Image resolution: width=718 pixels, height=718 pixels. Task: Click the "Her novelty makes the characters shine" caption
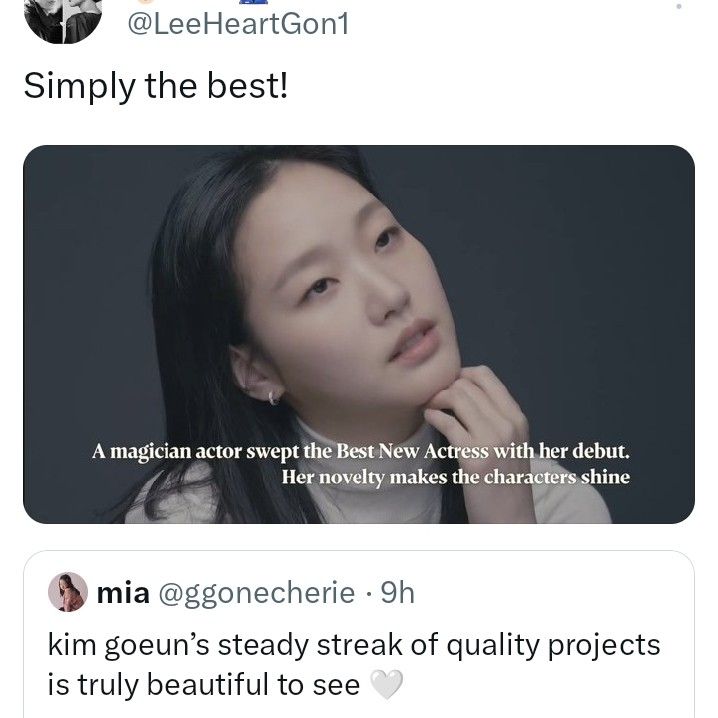click(456, 477)
